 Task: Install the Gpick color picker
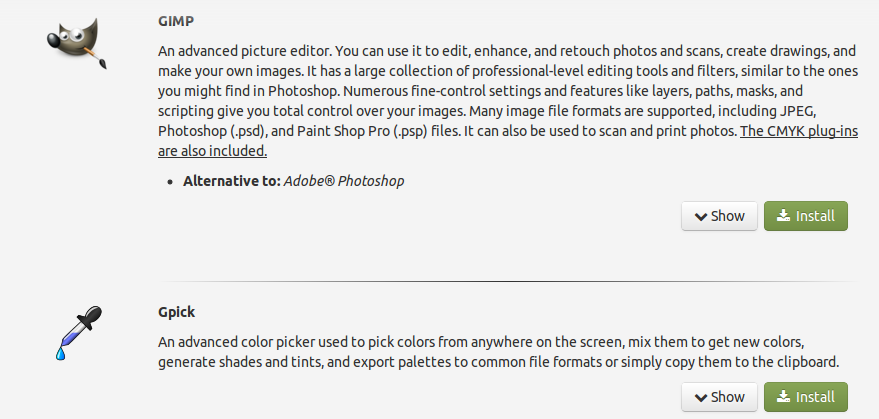805,397
